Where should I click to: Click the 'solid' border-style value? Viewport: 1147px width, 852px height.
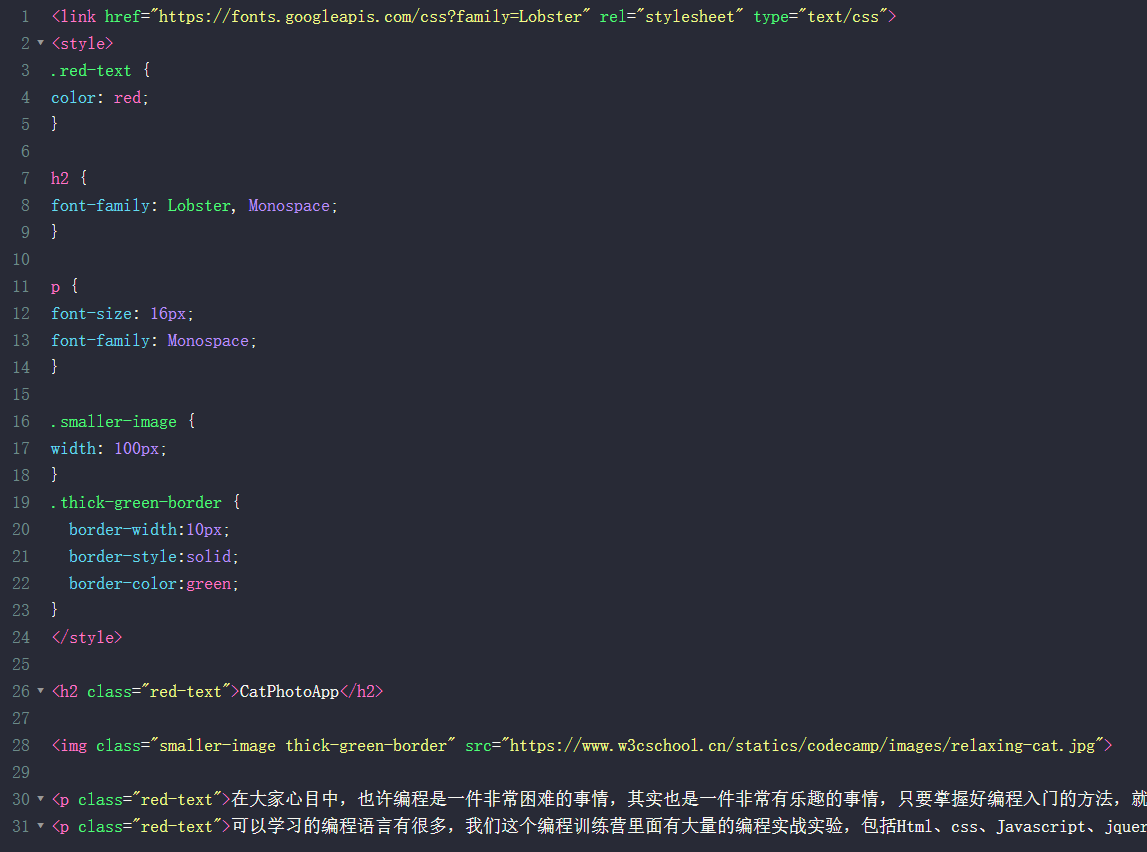pos(208,557)
